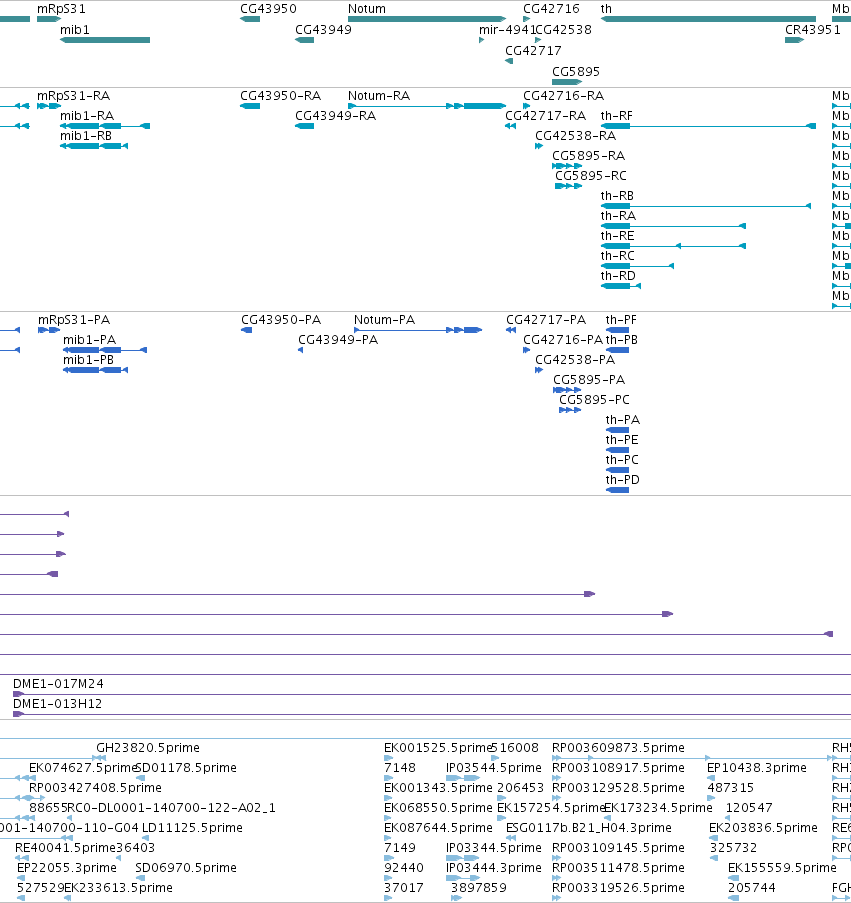
Task: Click the IP03544.5prime EST label
Action: click(494, 768)
